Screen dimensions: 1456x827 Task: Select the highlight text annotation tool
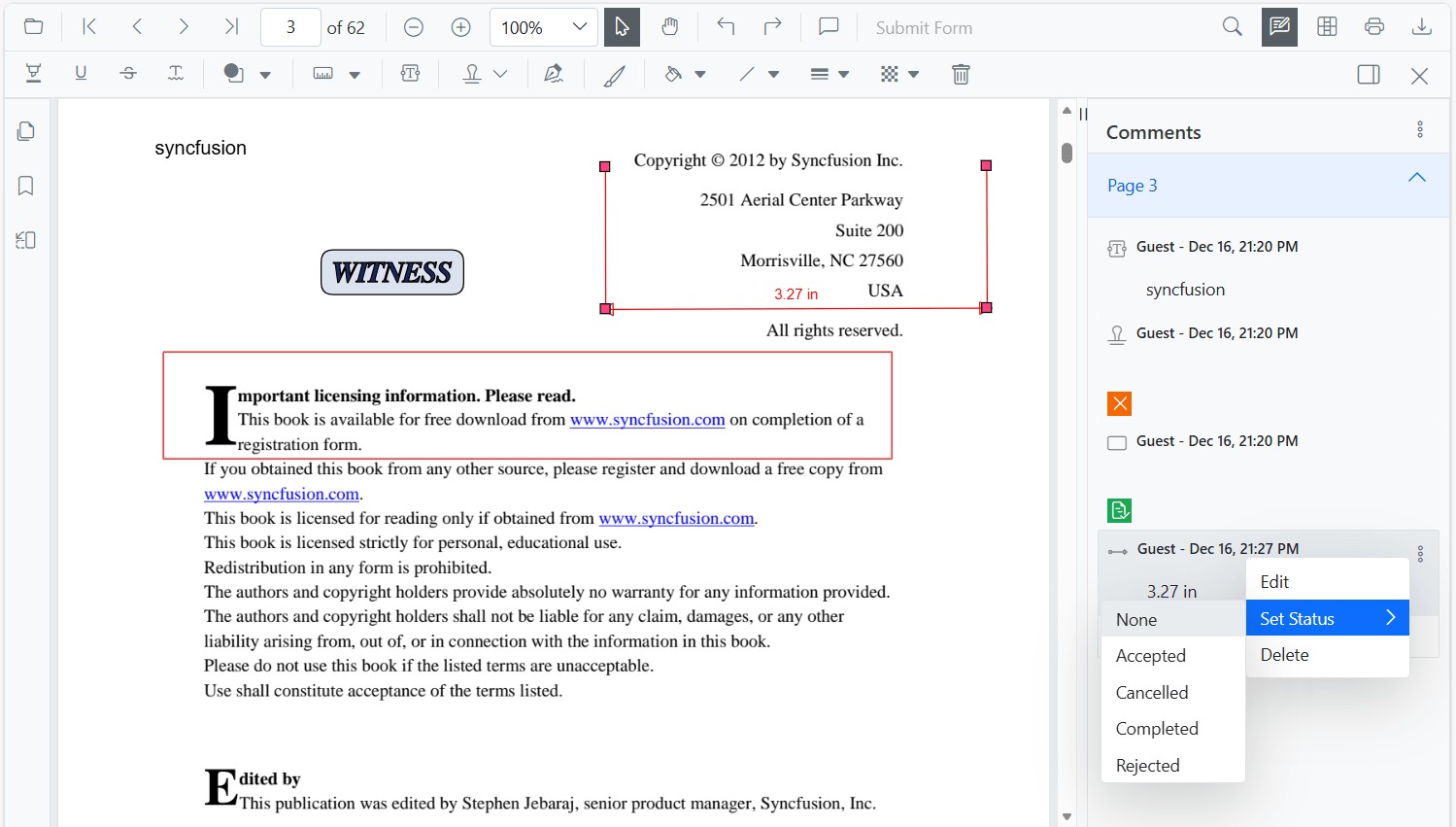(33, 73)
